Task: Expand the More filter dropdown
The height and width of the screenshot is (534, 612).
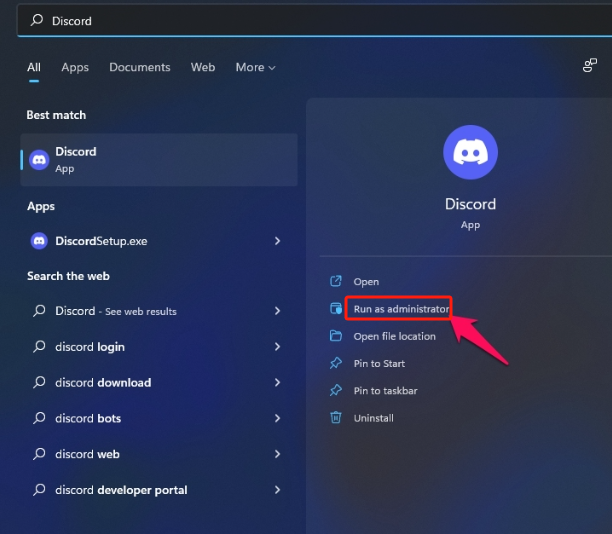Action: tap(255, 67)
